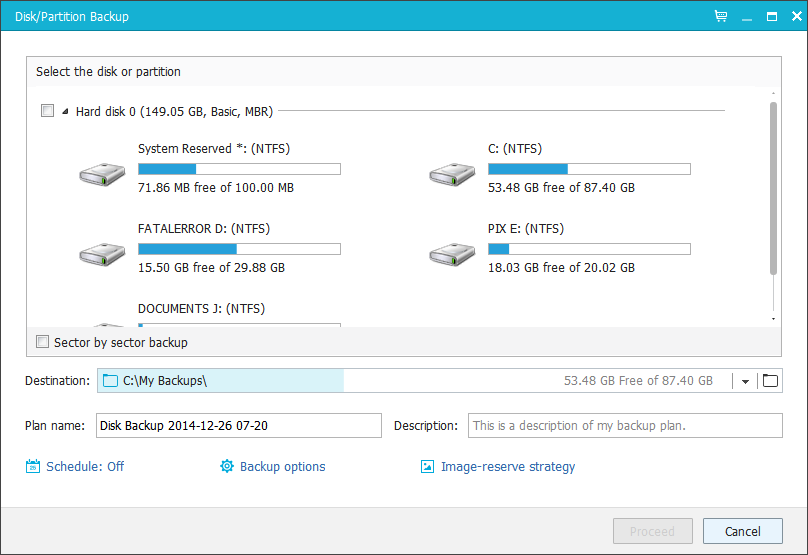Click the browse destination folder icon
This screenshot has height=555, width=808.
click(770, 380)
